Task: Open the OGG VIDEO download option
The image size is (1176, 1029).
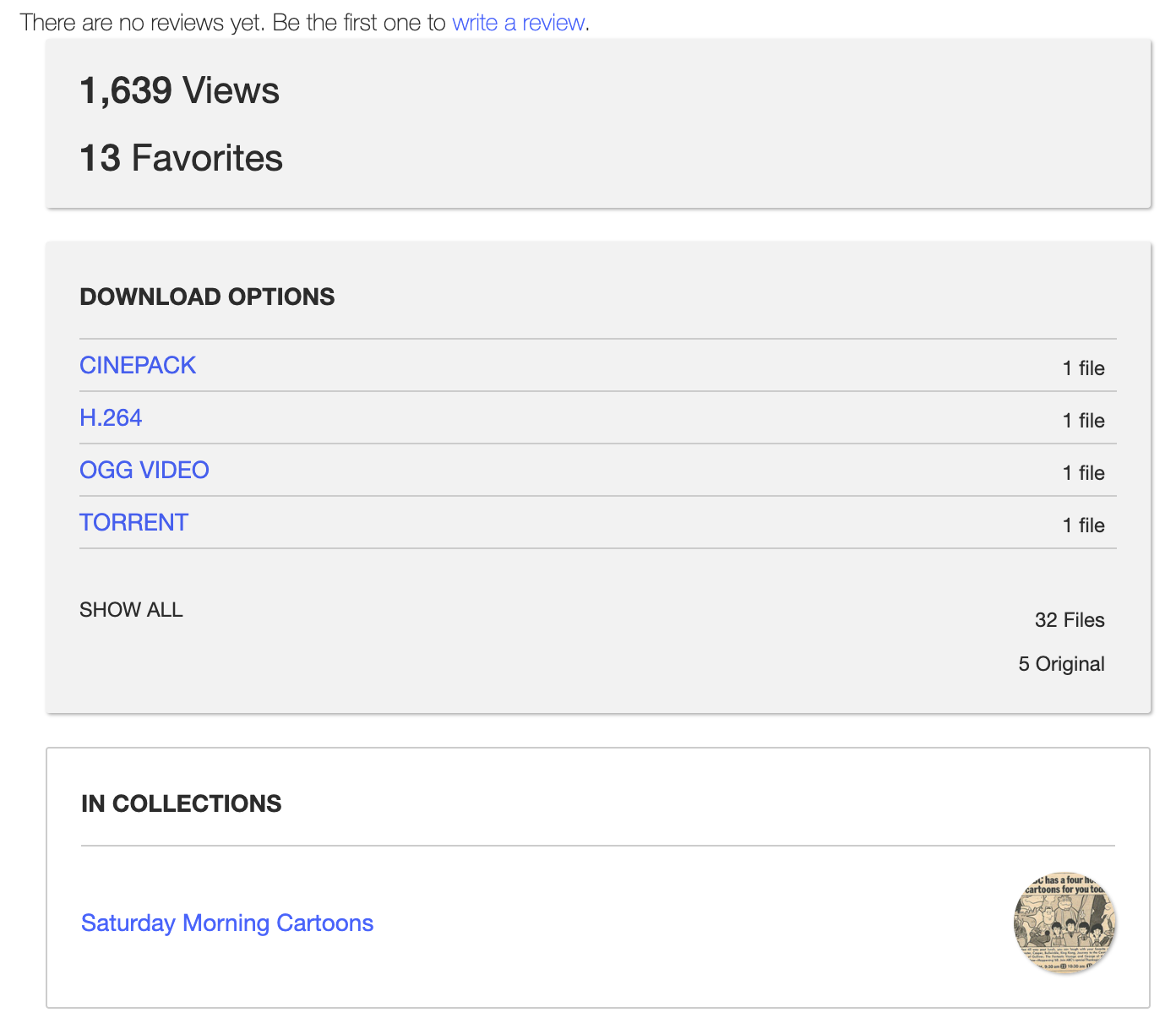Action: point(144,470)
